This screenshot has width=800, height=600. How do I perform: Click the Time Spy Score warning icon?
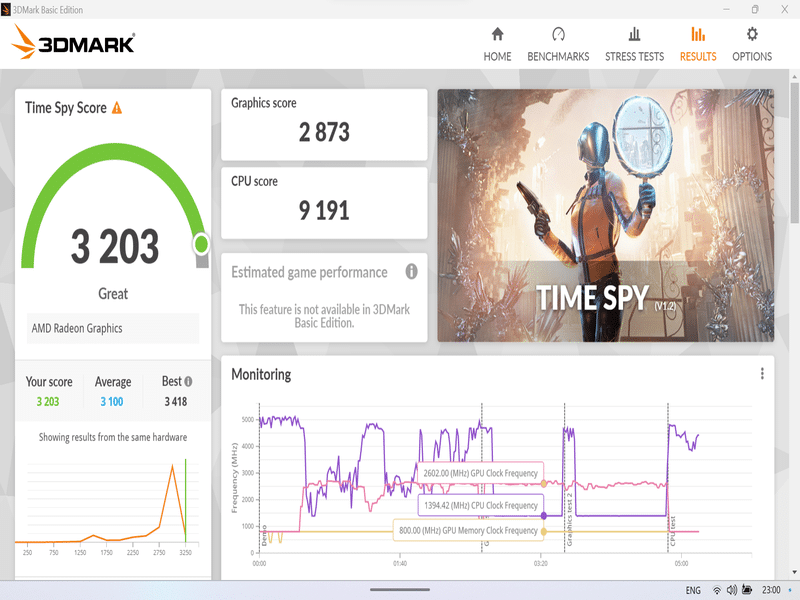tap(117, 108)
